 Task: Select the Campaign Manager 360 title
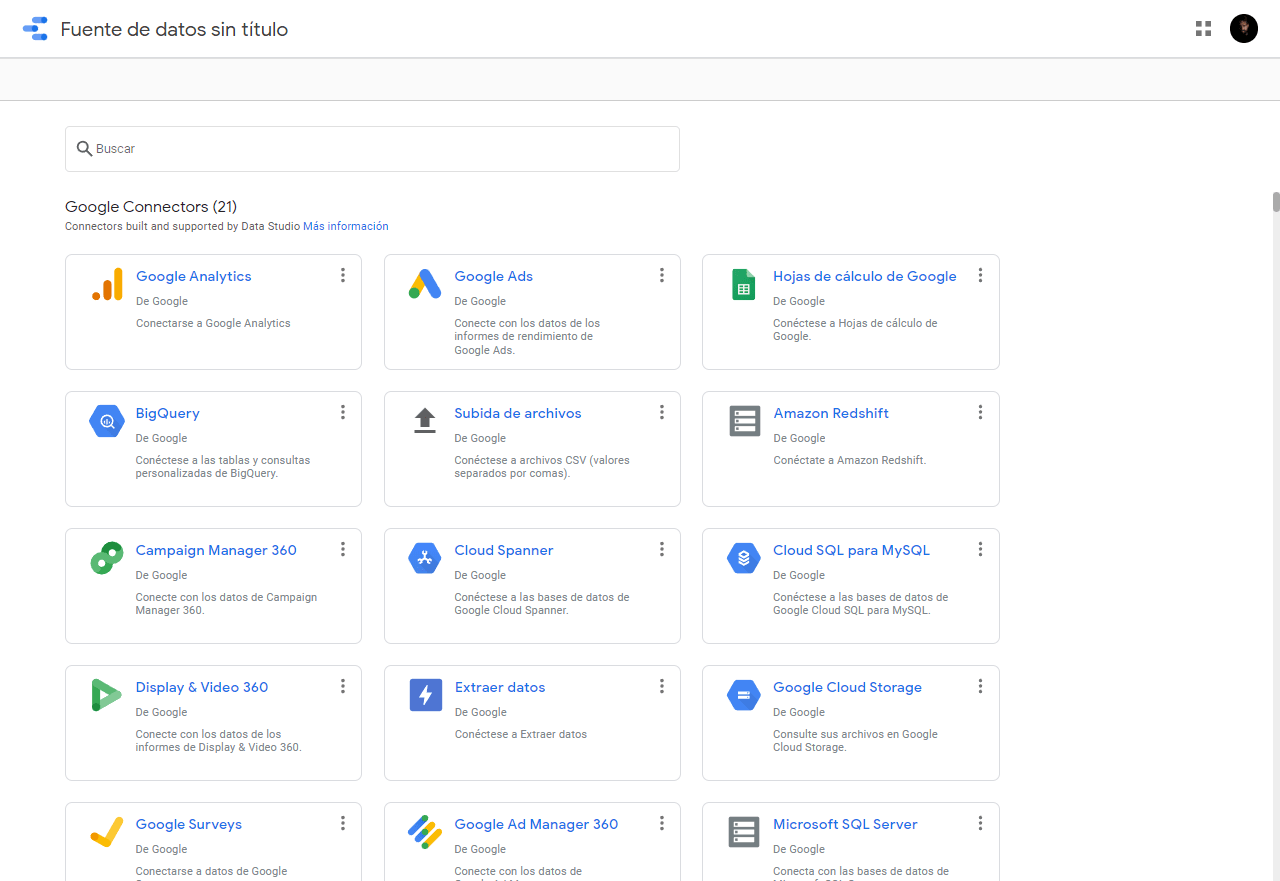(216, 550)
